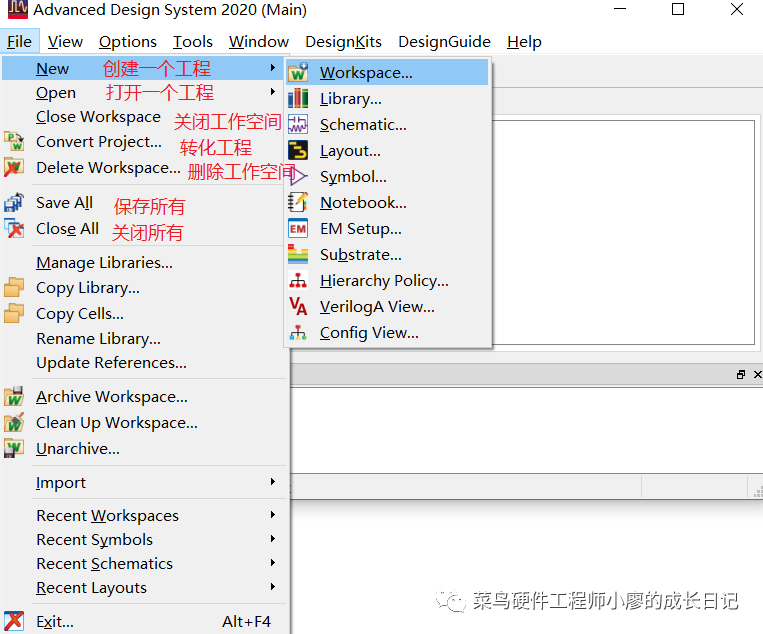Screen dimensions: 763x634
Task: Undock the lower panel with float icon
Action: 741,374
